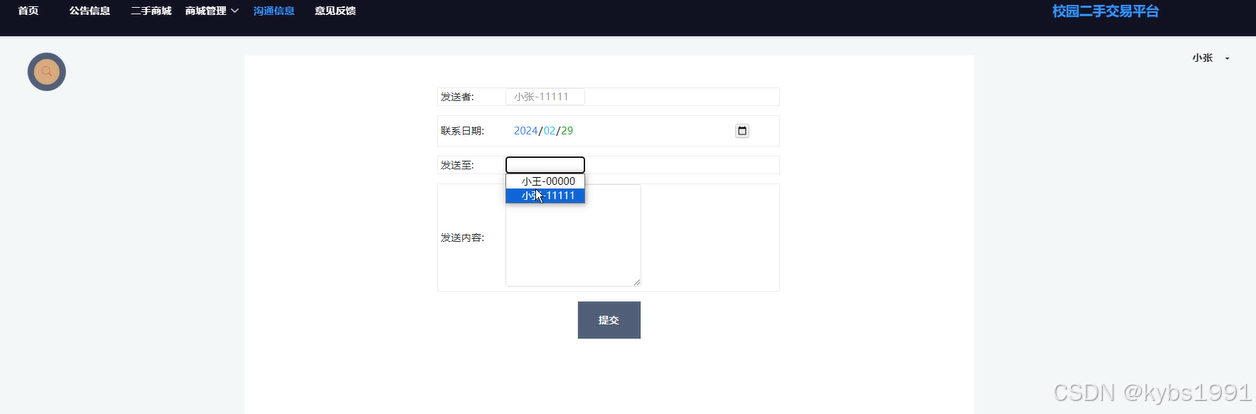Choose 小王-00000 from the dropdown list
The image size is (1256, 414).
pyautogui.click(x=545, y=181)
